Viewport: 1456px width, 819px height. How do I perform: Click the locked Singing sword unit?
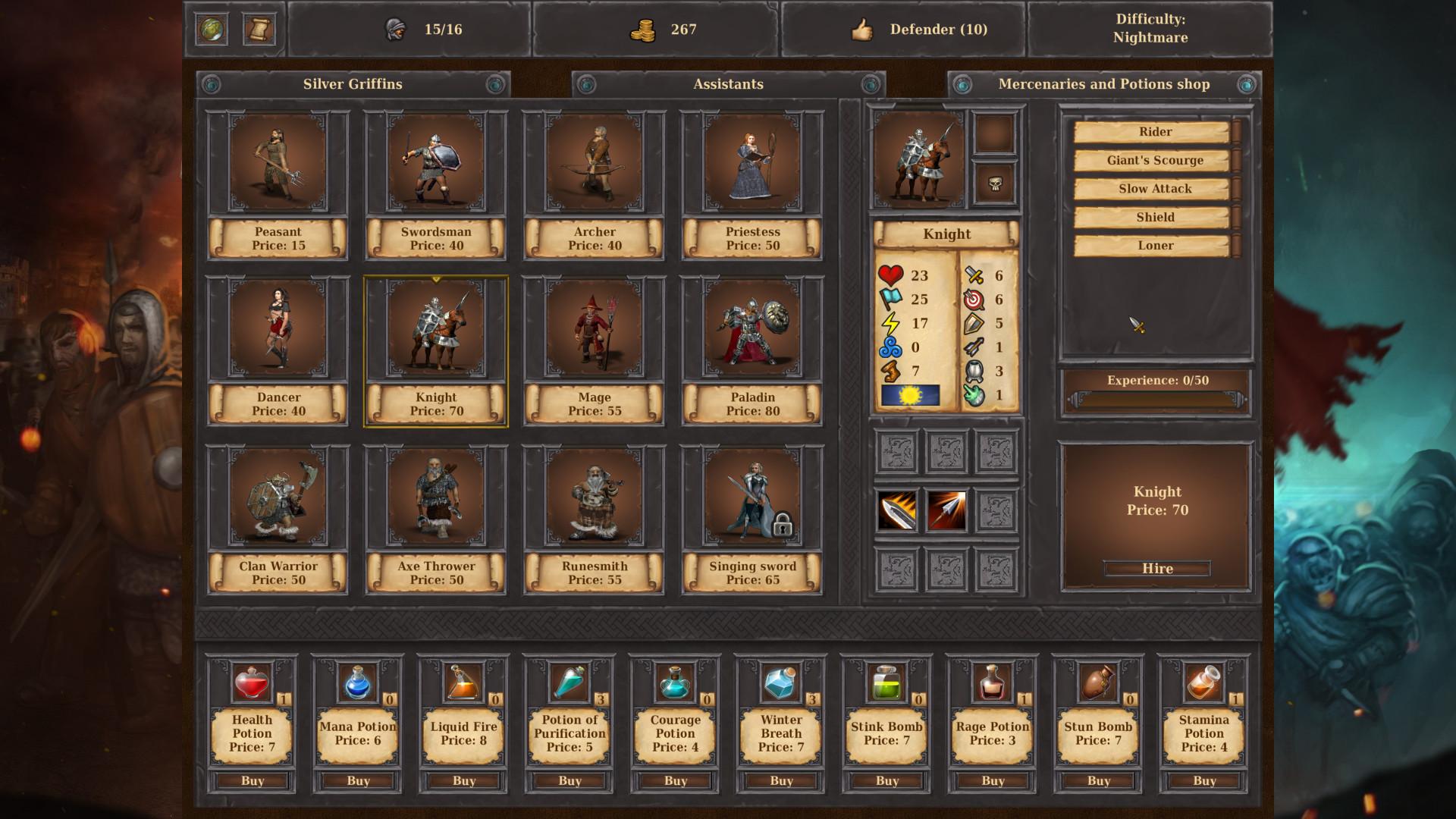tap(751, 498)
